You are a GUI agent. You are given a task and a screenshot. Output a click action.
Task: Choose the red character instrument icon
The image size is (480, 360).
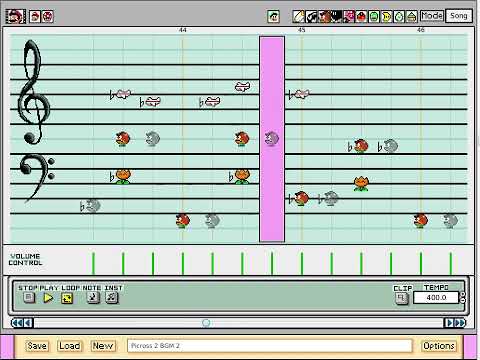tap(361, 16)
